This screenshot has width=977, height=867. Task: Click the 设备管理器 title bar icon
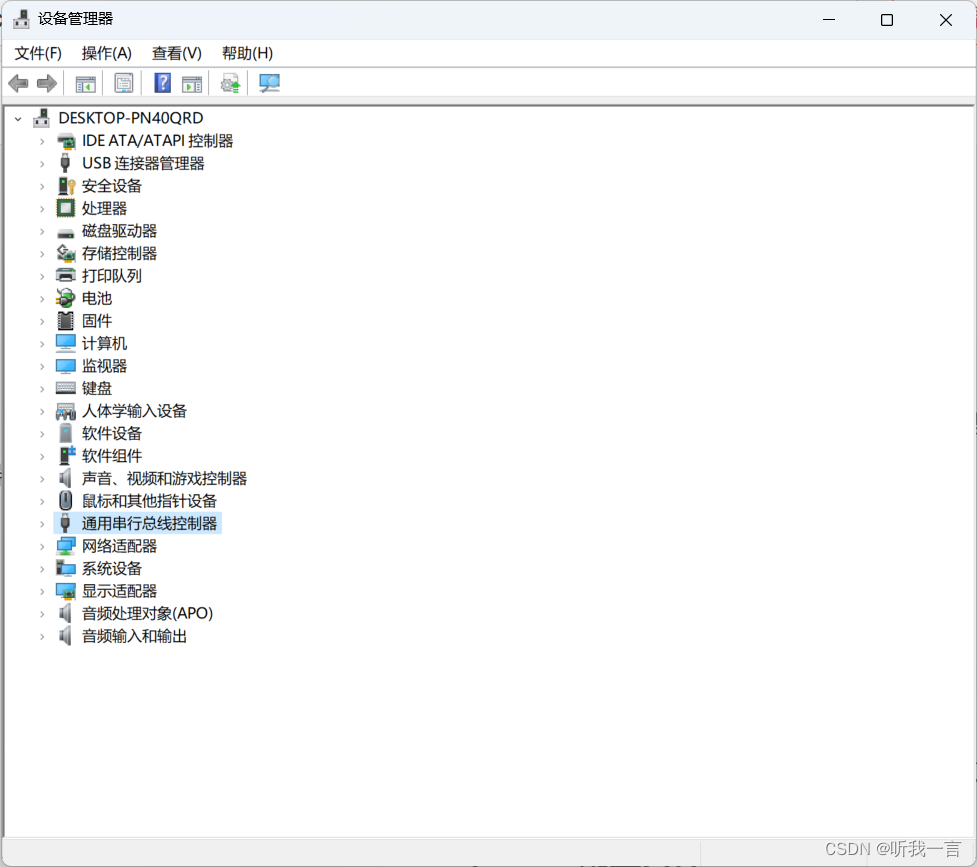pos(21,19)
